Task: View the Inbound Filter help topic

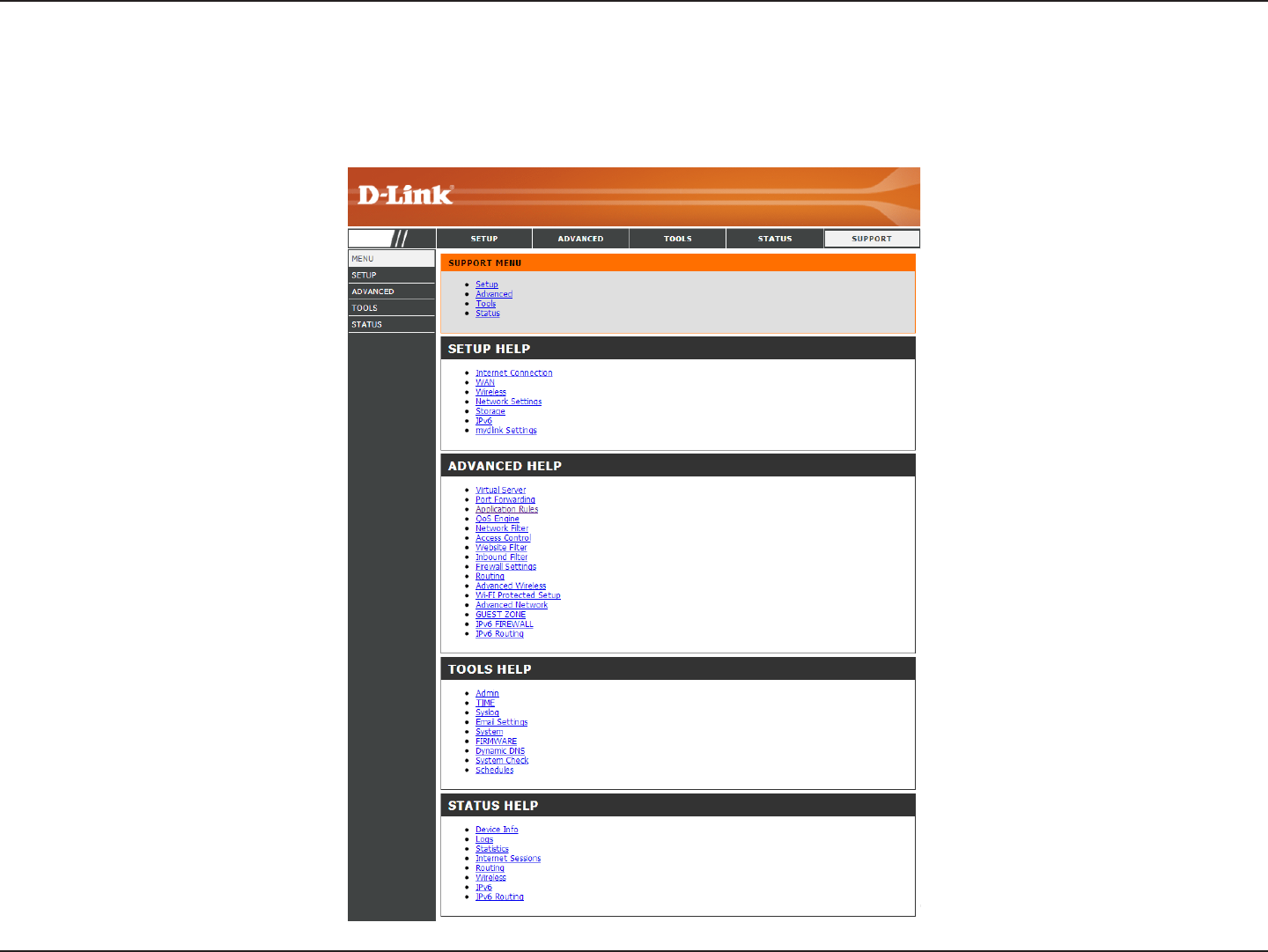Action: click(502, 558)
